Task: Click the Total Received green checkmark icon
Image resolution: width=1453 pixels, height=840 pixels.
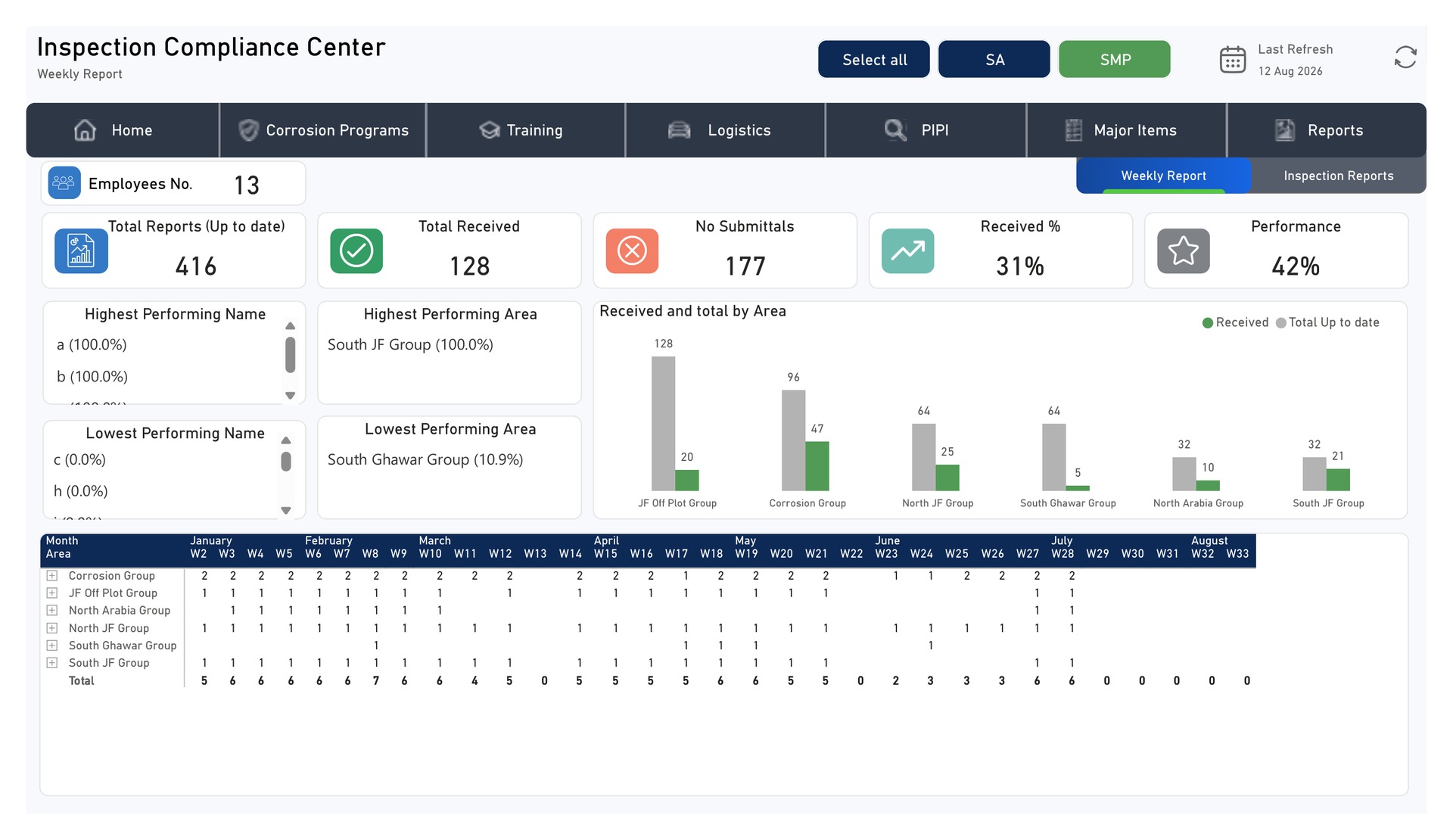Action: 356,250
